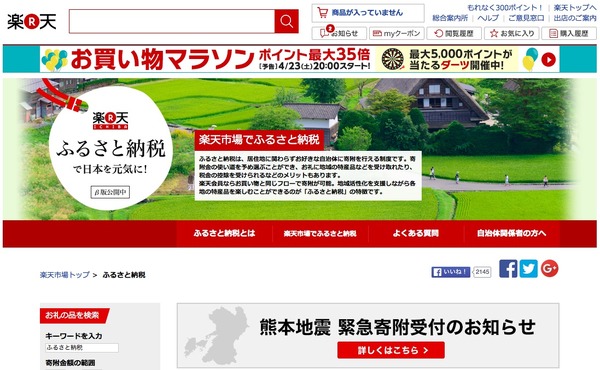This screenshot has width=600, height=370.
Task: Open 閲覧履歴 browsing history
Action: click(x=454, y=34)
